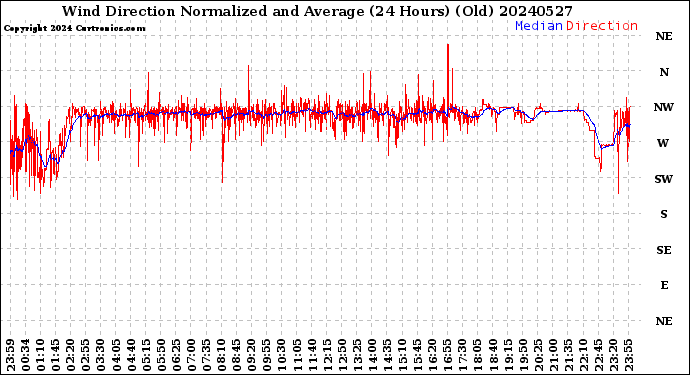Click the 00:34 time label
The image size is (690, 375).
tap(26, 355)
